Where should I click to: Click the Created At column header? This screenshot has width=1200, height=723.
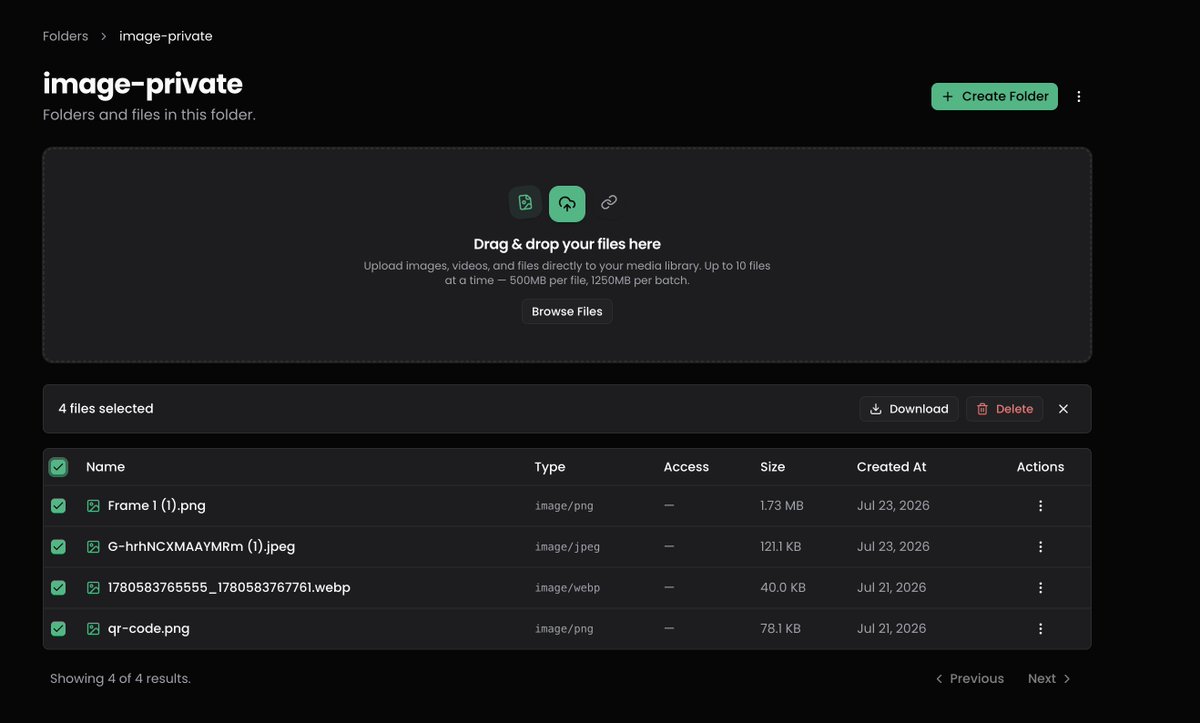point(891,467)
